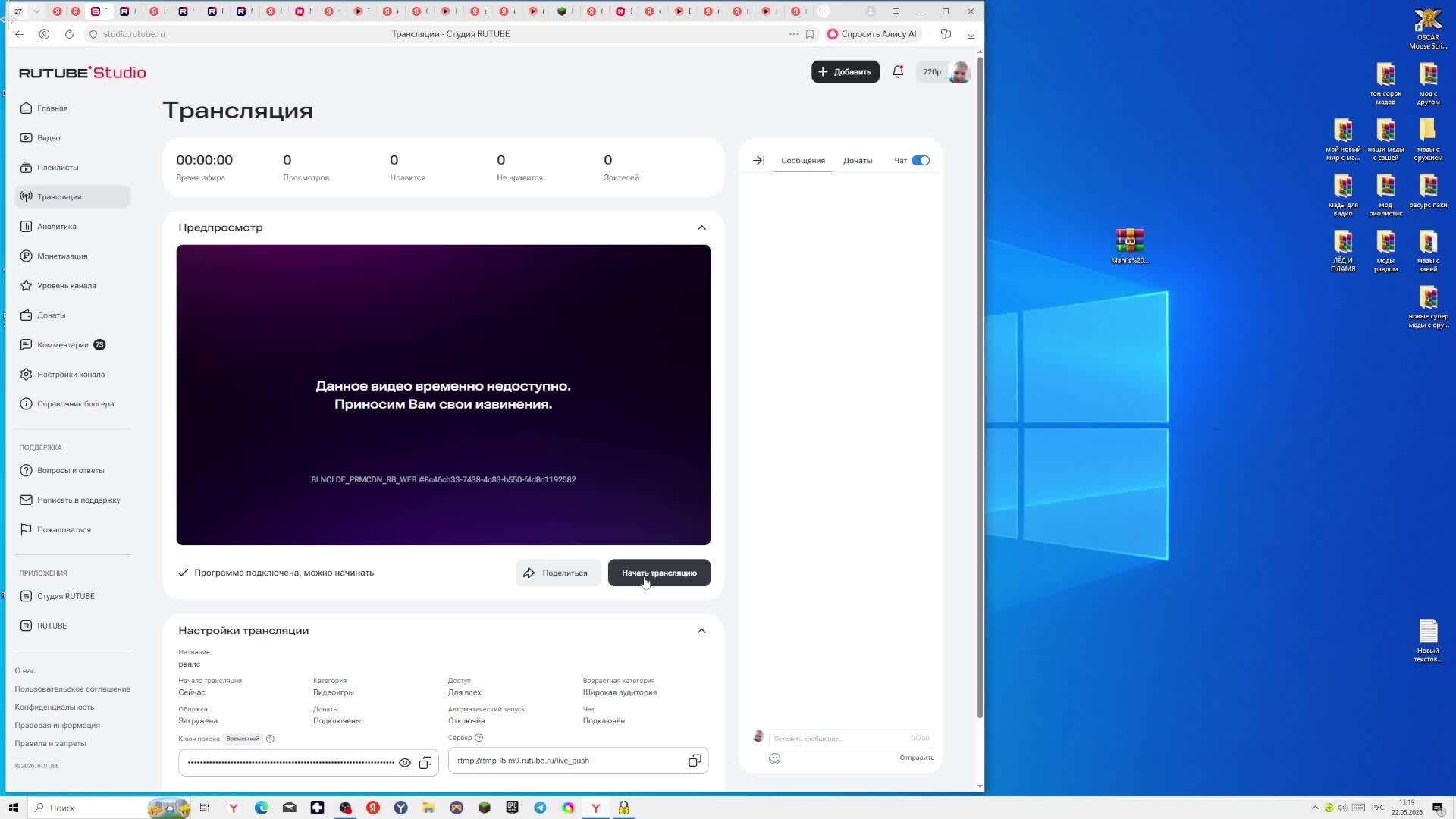Open Монетизация section
The width and height of the screenshot is (1456, 819).
coord(62,256)
